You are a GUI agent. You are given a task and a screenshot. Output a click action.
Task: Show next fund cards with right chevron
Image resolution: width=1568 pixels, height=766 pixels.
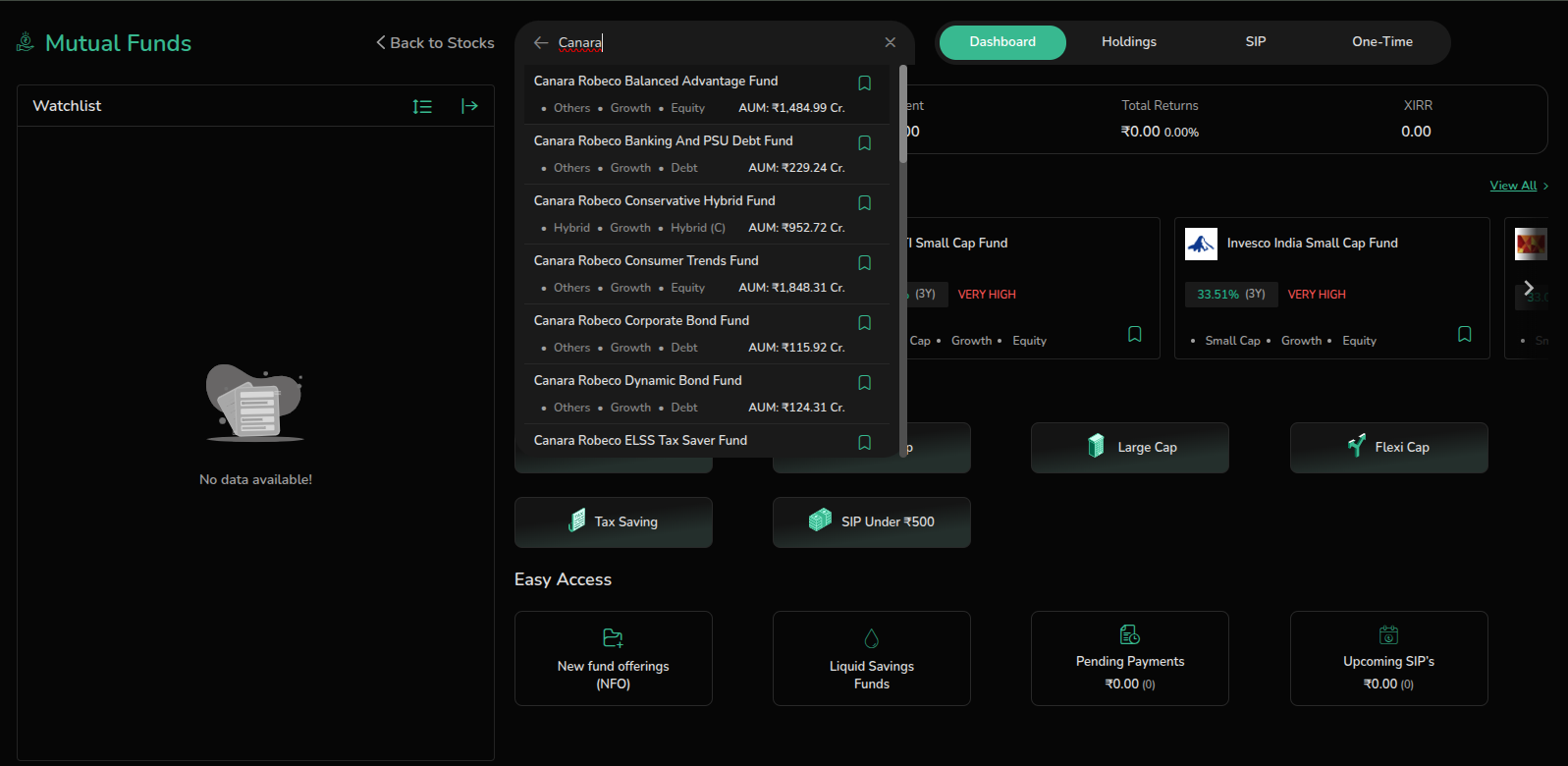pos(1528,288)
